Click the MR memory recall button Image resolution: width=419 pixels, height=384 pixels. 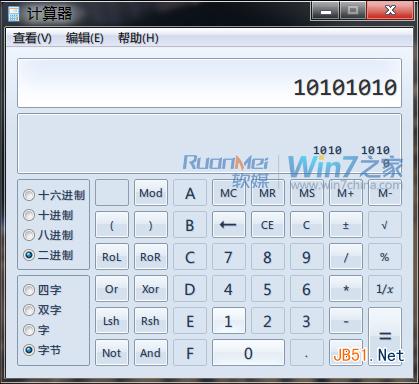point(268,193)
